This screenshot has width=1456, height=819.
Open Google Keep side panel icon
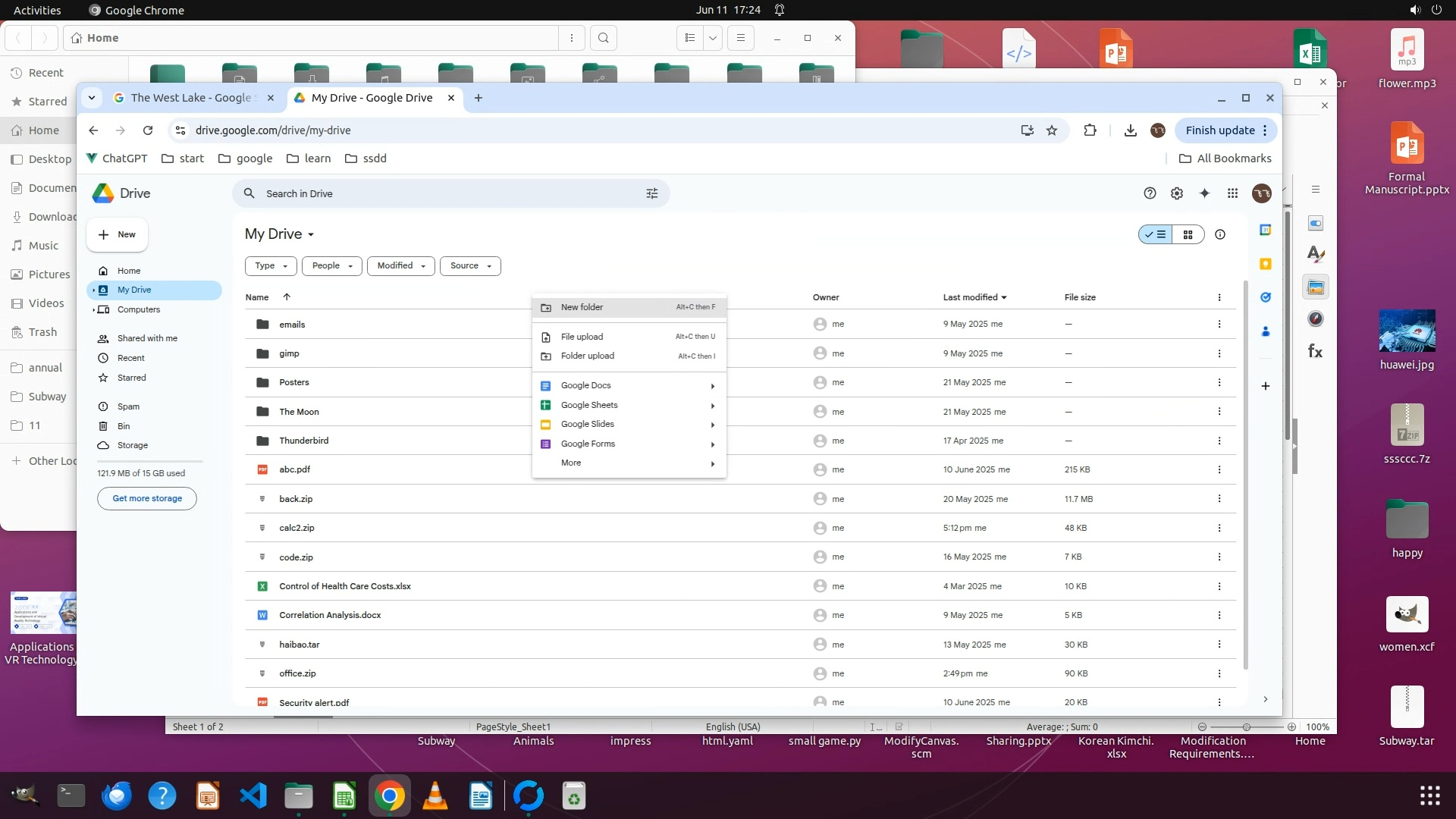click(1266, 264)
